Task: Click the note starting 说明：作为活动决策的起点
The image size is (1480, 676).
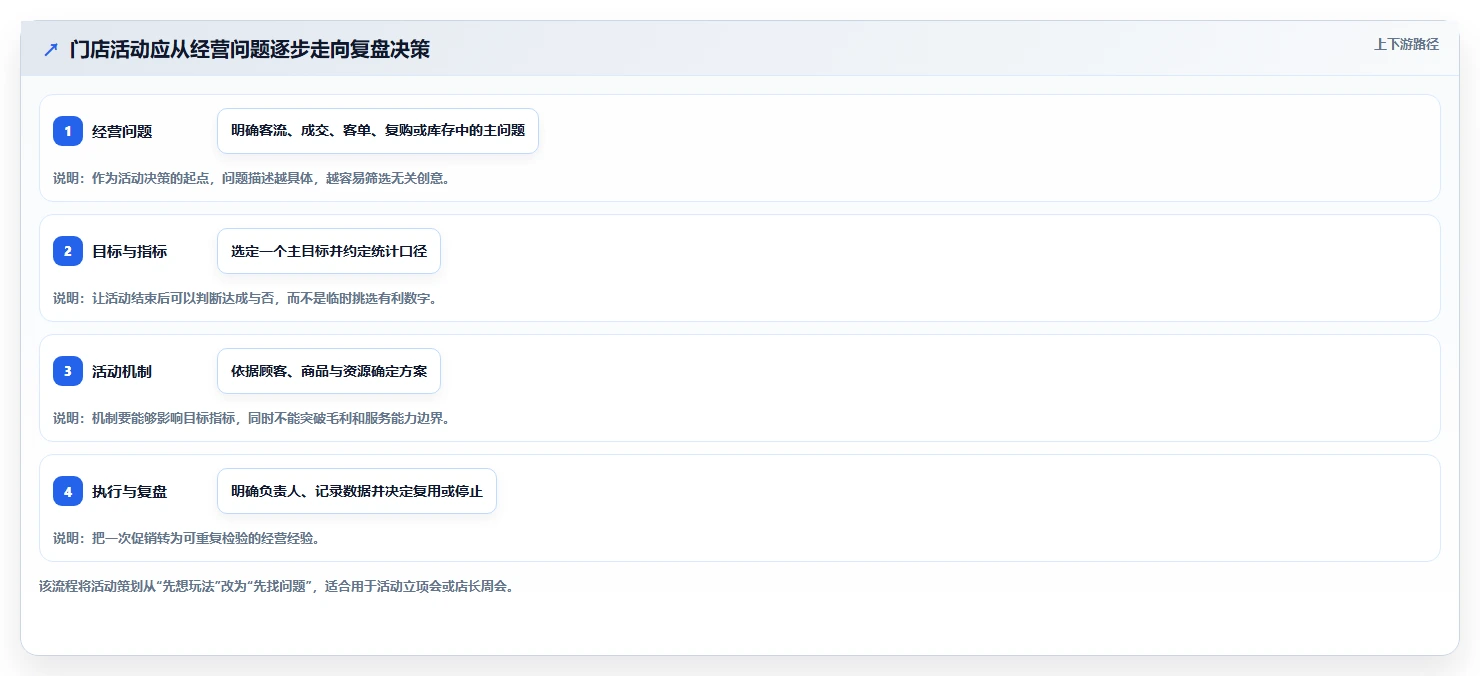Action: coord(251,178)
